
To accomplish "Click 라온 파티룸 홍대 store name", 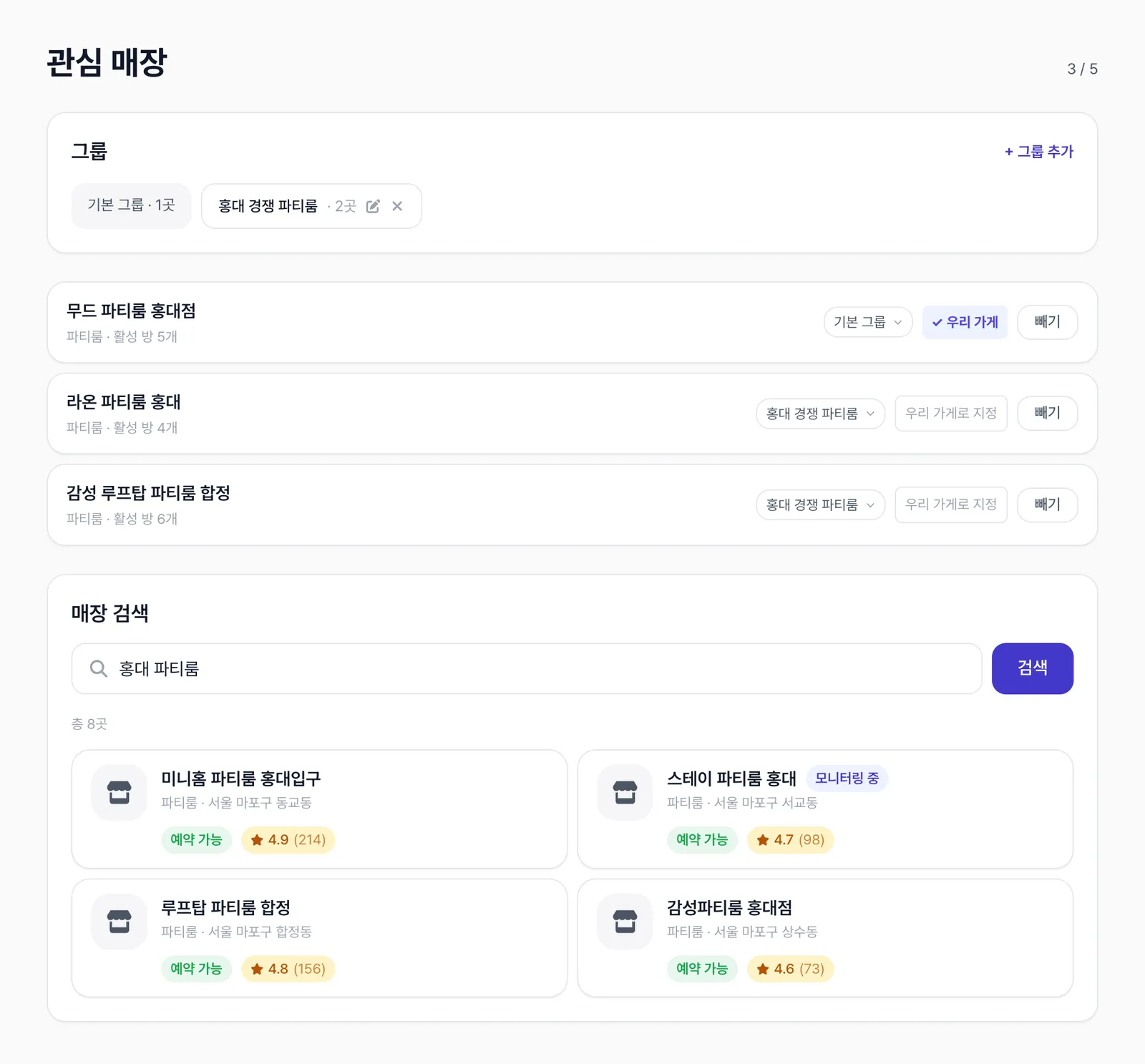I will (124, 402).
